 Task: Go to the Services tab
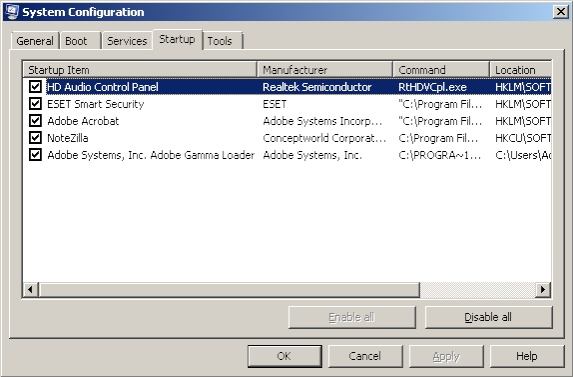coord(127,41)
